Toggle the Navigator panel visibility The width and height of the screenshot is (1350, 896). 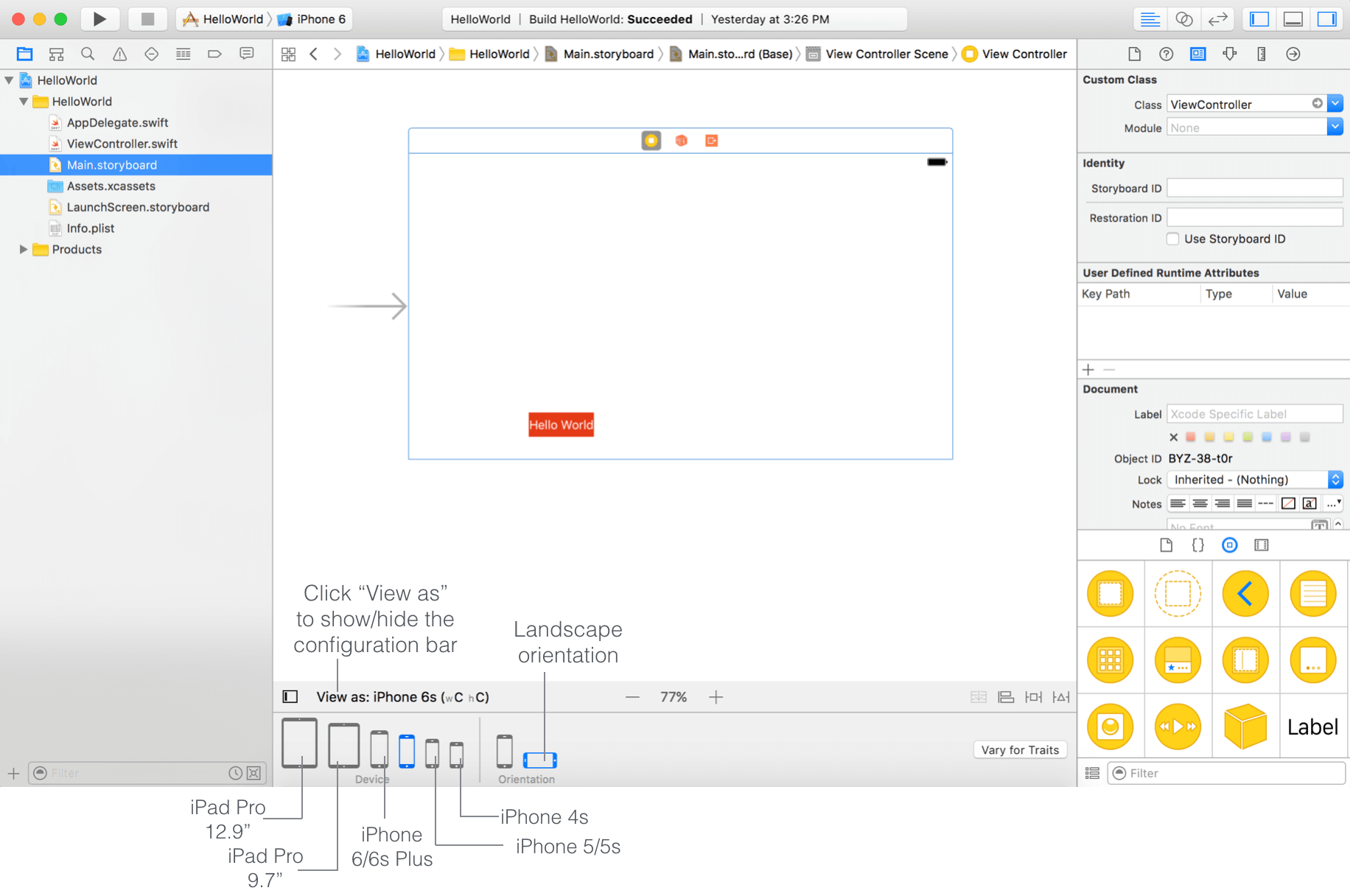(1259, 19)
